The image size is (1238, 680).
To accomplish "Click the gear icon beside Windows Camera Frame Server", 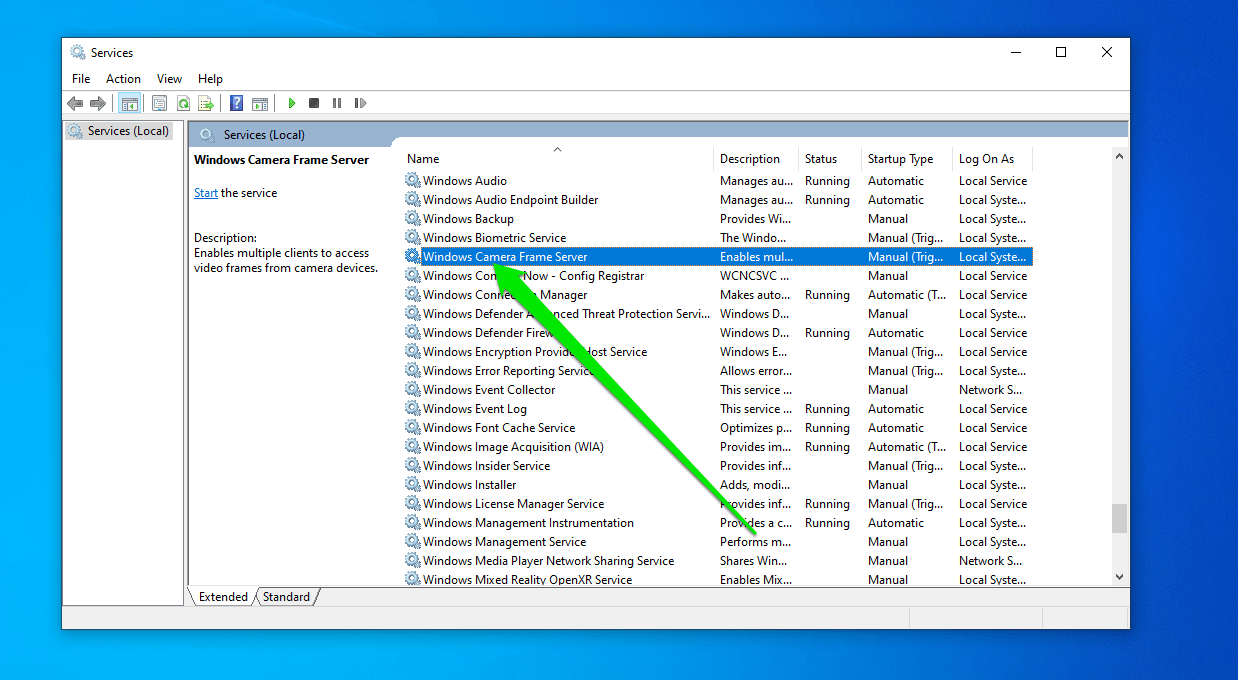I will coord(413,257).
